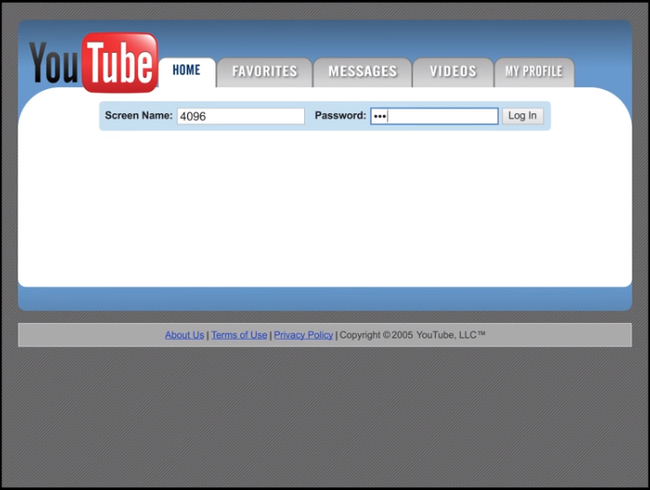Open the About Us link
The width and height of the screenshot is (650, 490).
coord(184,335)
